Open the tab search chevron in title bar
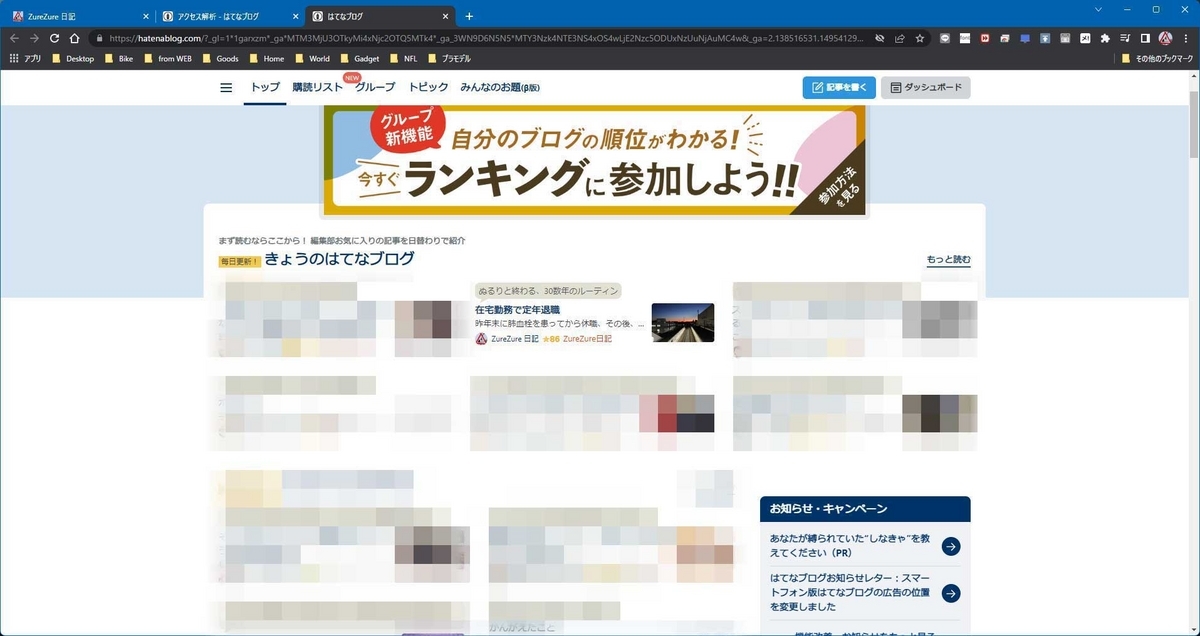 pos(1099,9)
